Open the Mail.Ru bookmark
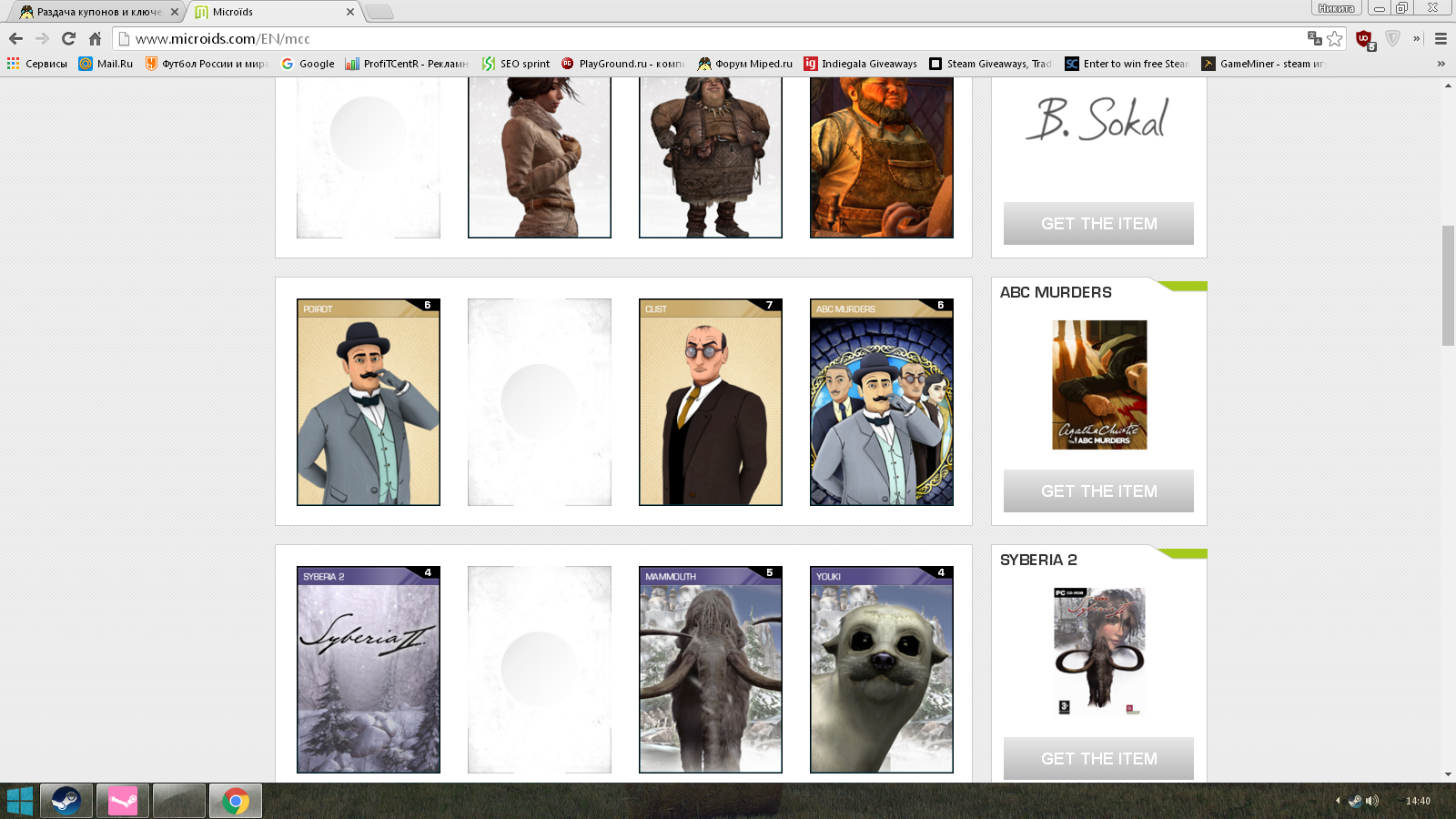This screenshot has width=1456, height=819. click(x=106, y=64)
